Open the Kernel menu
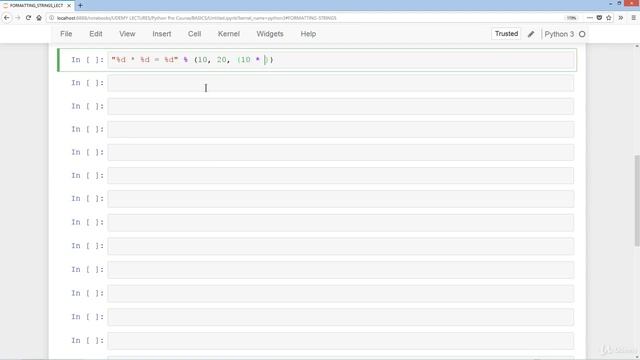Image resolution: width=640 pixels, height=360 pixels. pyautogui.click(x=229, y=34)
